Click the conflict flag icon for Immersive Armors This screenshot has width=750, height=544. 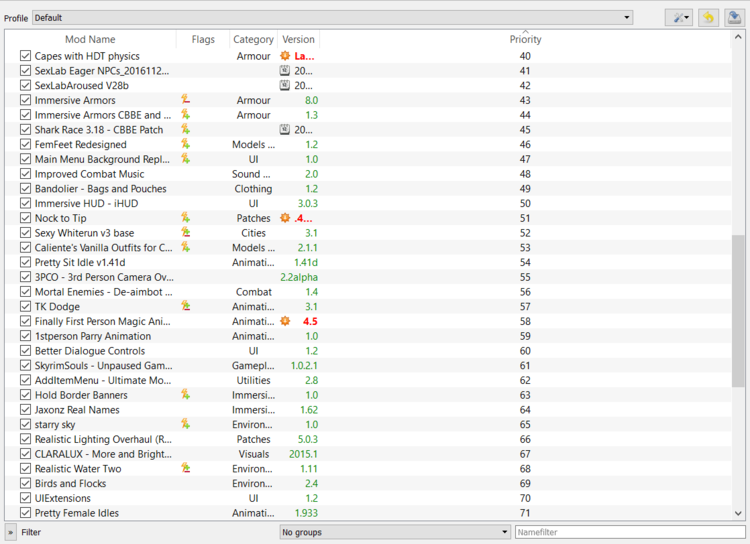coord(186,100)
